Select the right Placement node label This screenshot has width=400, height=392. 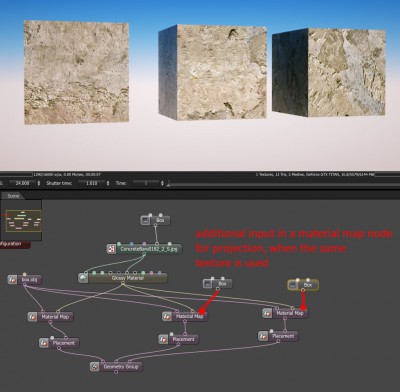(283, 336)
